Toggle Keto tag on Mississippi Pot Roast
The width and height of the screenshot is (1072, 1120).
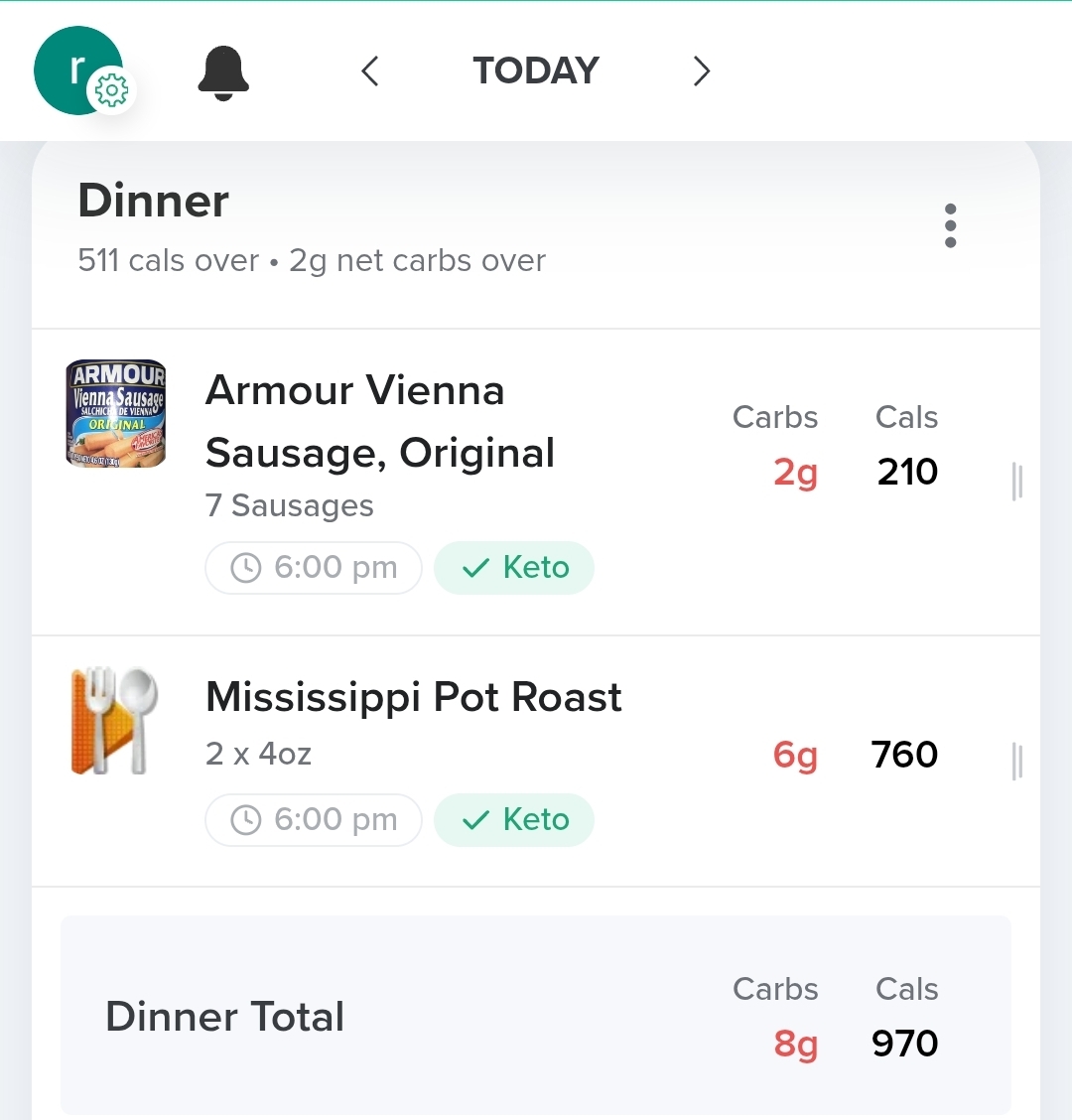point(514,820)
